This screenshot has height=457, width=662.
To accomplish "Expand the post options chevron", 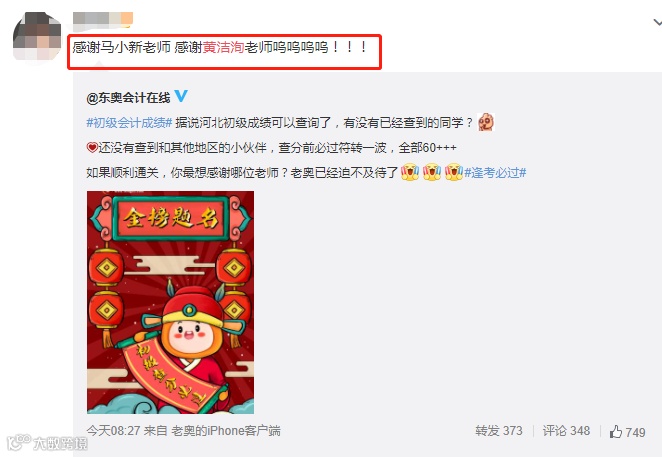I will pos(657,22).
